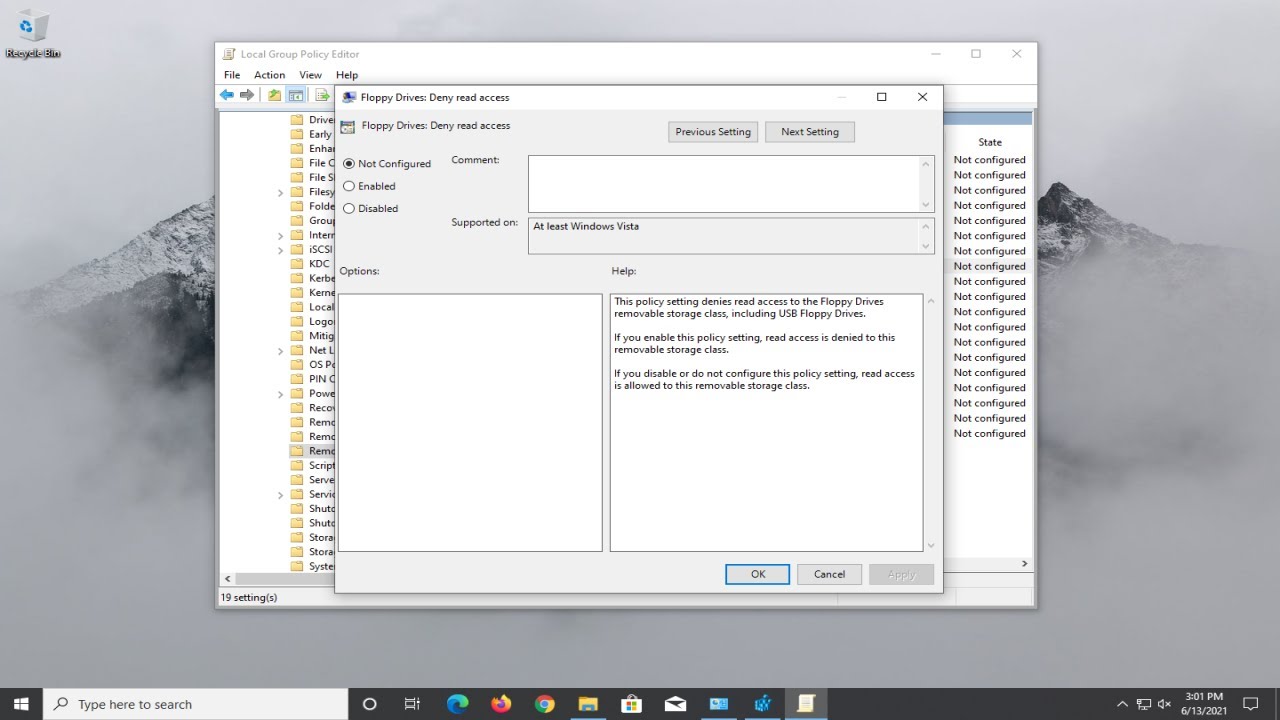The height and width of the screenshot is (720, 1280).
Task: Select the 'Kerbe' tree item
Action: click(321, 278)
